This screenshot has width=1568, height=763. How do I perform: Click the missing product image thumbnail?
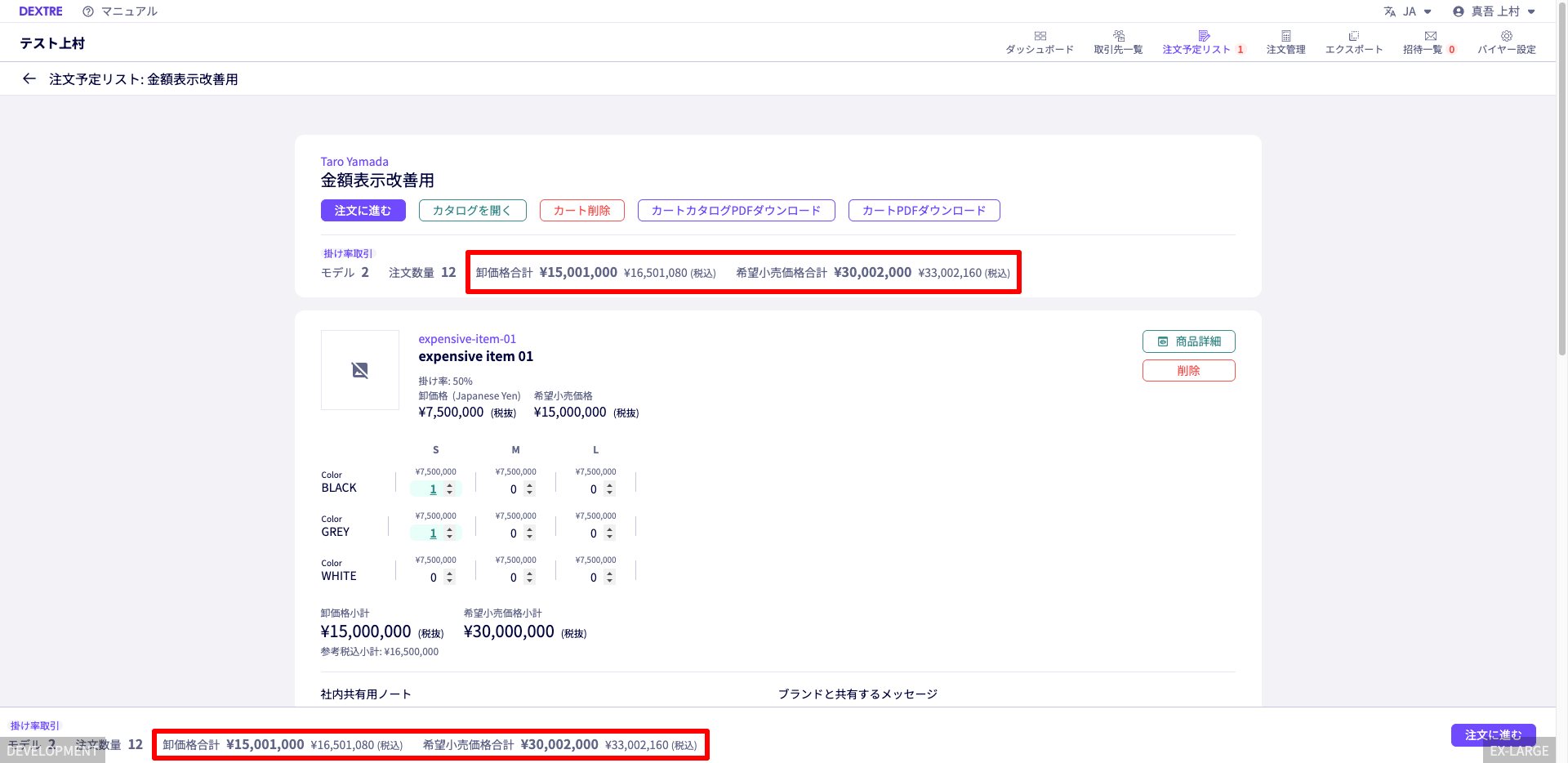click(360, 370)
